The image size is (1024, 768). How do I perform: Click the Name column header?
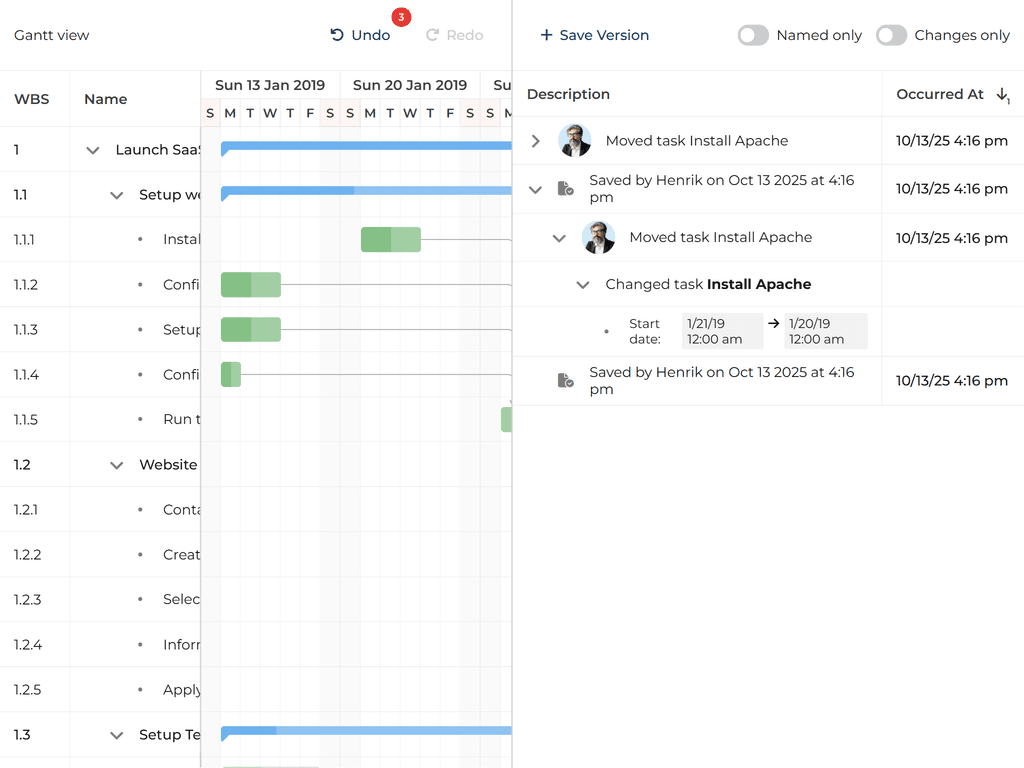point(106,99)
